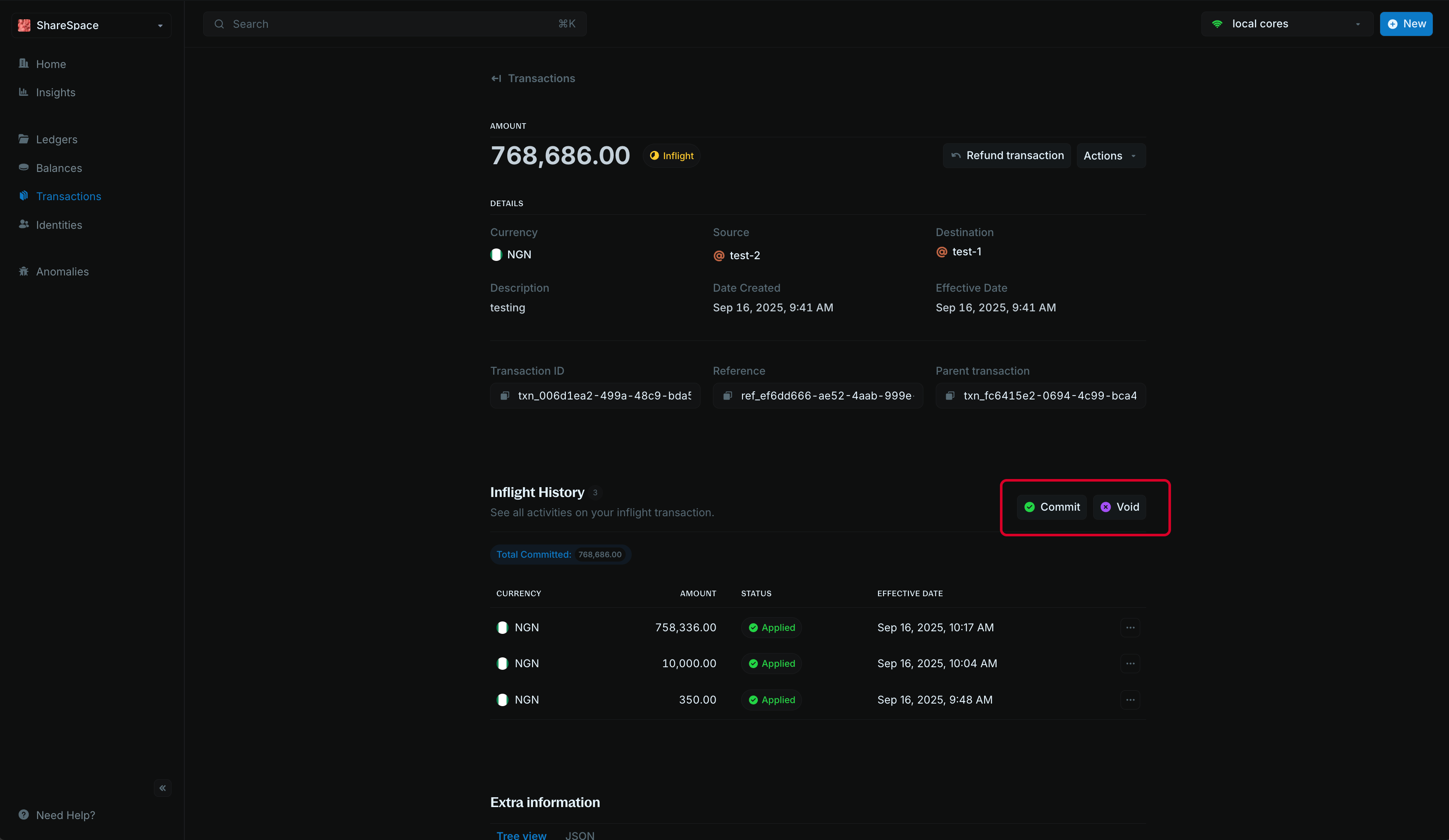Open the ShareSpace workspace dropdown
This screenshot has height=840, width=1449.
[92, 25]
